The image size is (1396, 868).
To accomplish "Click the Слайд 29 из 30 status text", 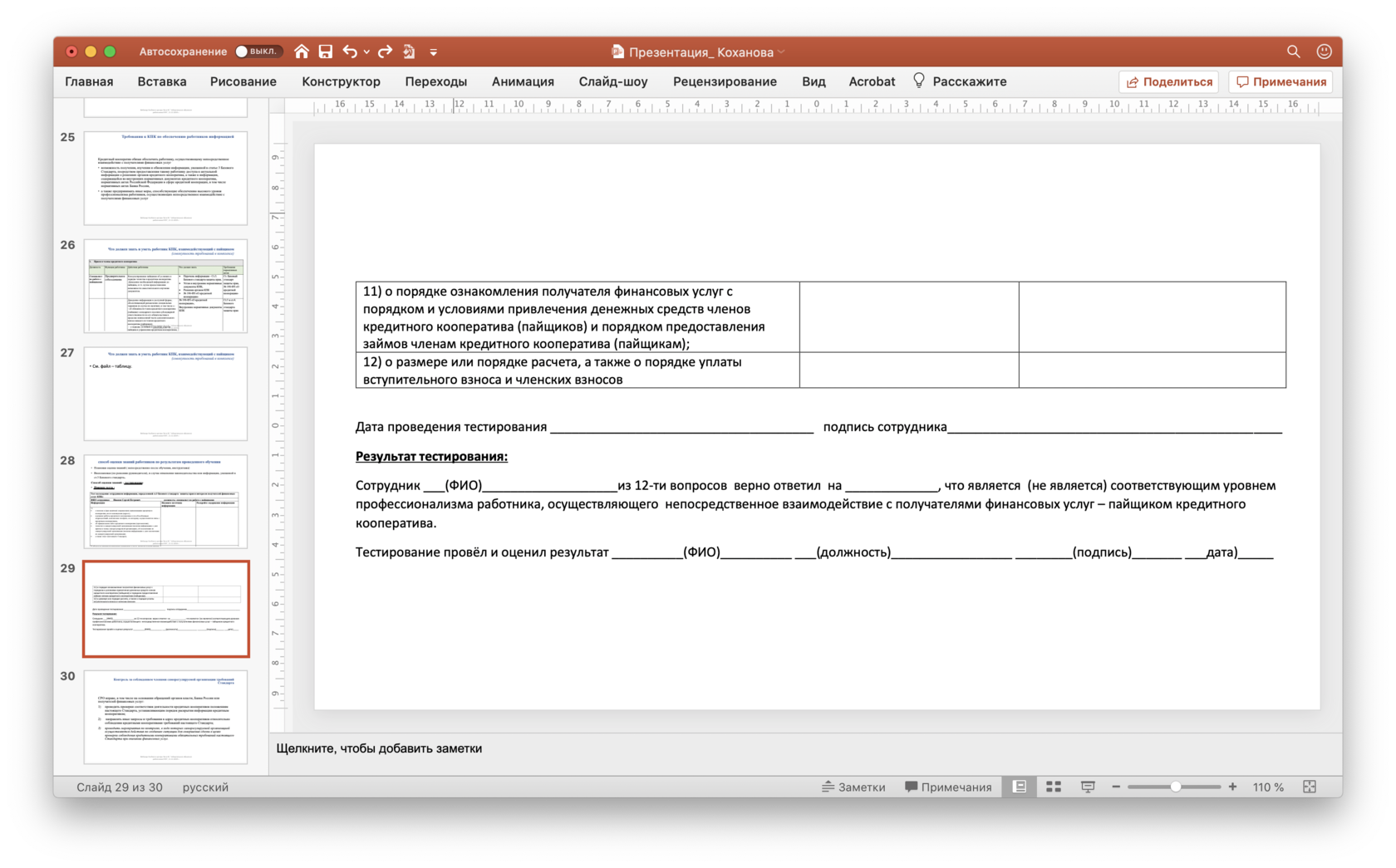I will point(120,787).
